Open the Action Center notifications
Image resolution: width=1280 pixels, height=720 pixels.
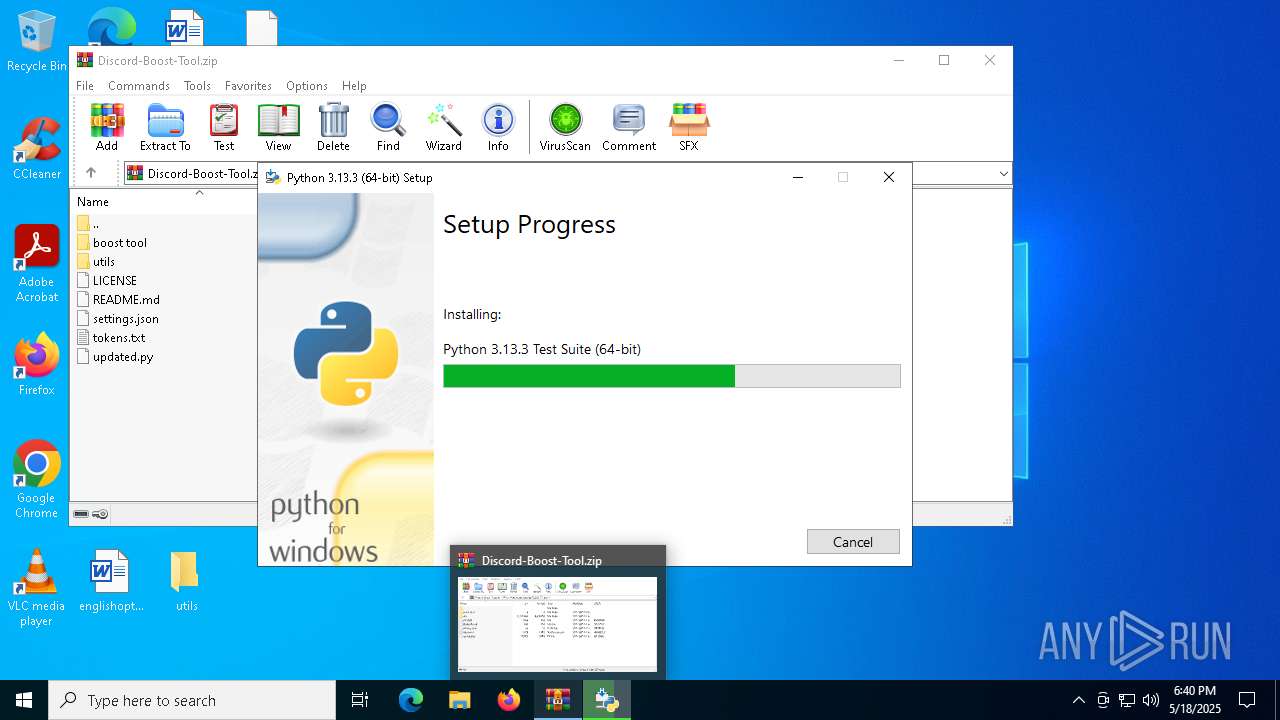(x=1247, y=700)
